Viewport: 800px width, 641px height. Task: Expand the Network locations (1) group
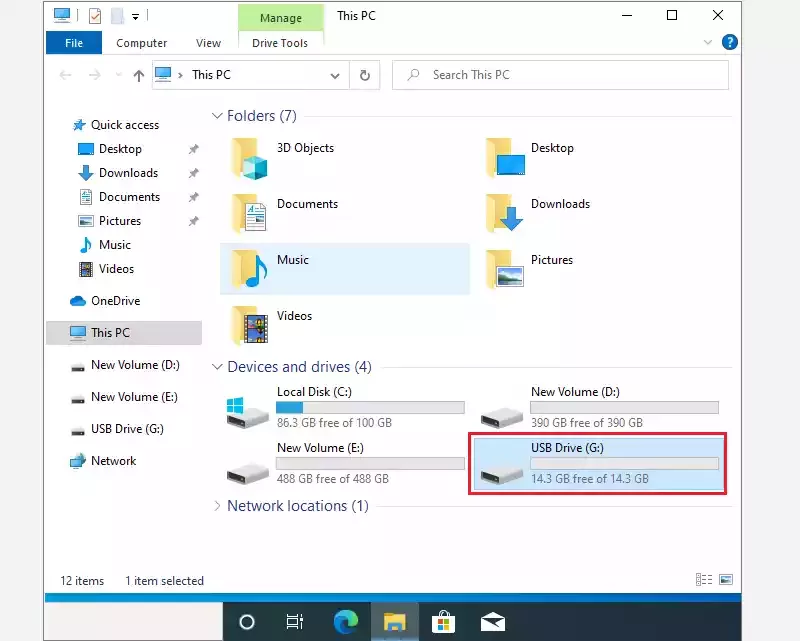point(217,506)
